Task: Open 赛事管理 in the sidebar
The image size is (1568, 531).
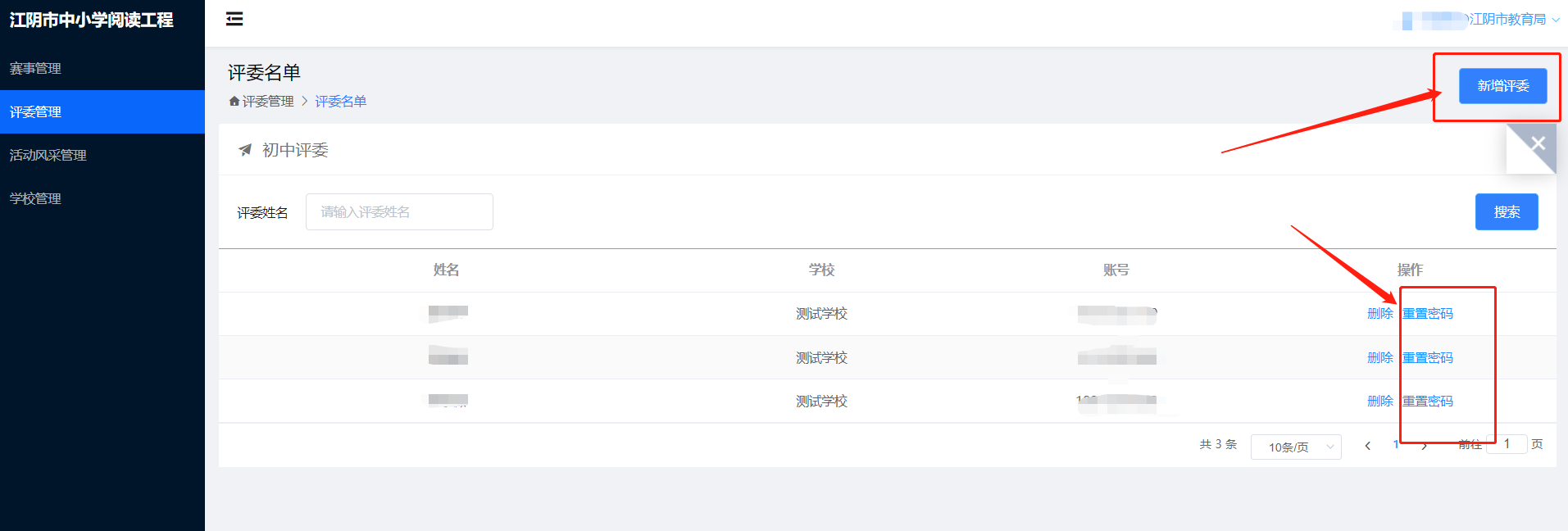Action: pos(35,69)
